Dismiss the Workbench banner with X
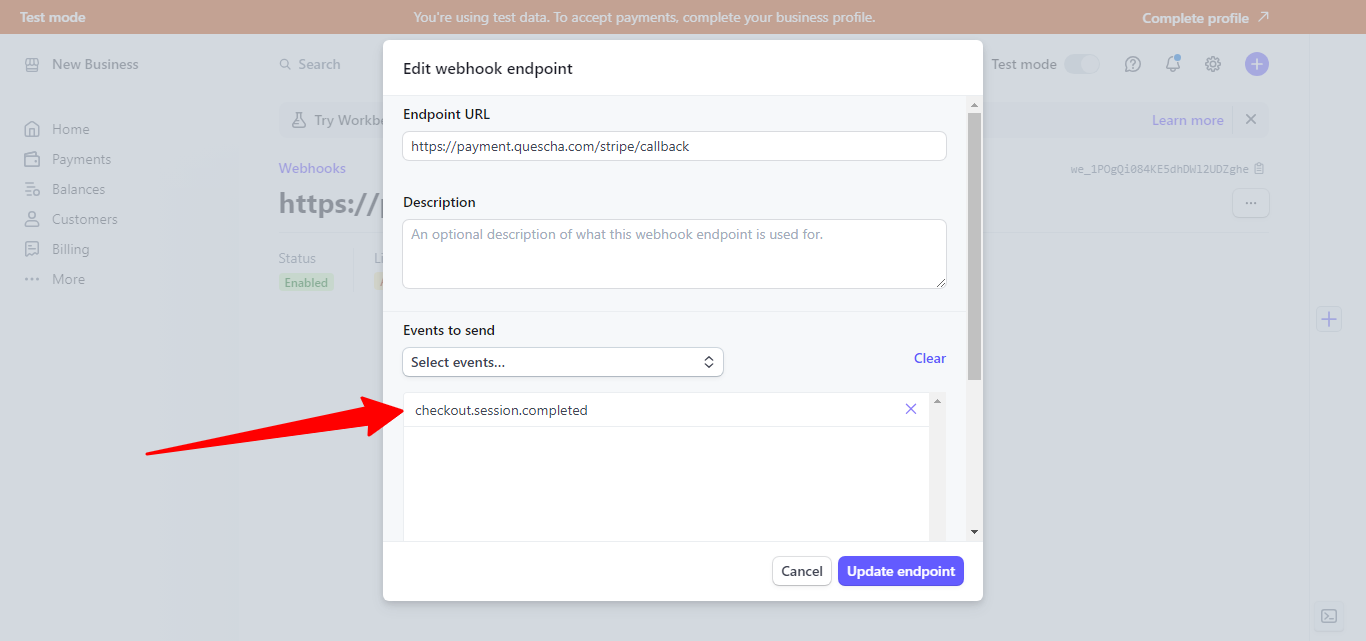The width and height of the screenshot is (1366, 641). tap(1250, 120)
